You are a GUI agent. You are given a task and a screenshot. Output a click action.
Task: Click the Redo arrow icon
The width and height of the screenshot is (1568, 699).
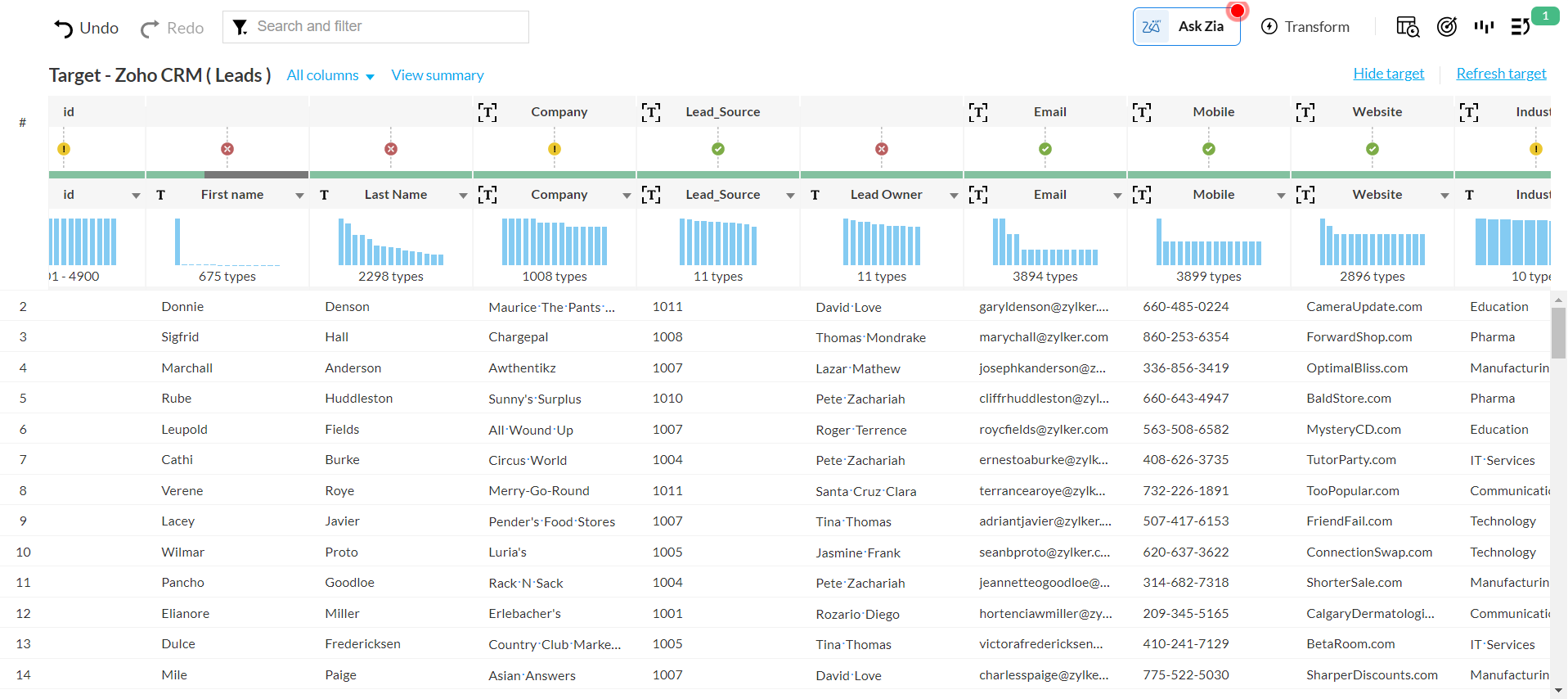coord(150,29)
